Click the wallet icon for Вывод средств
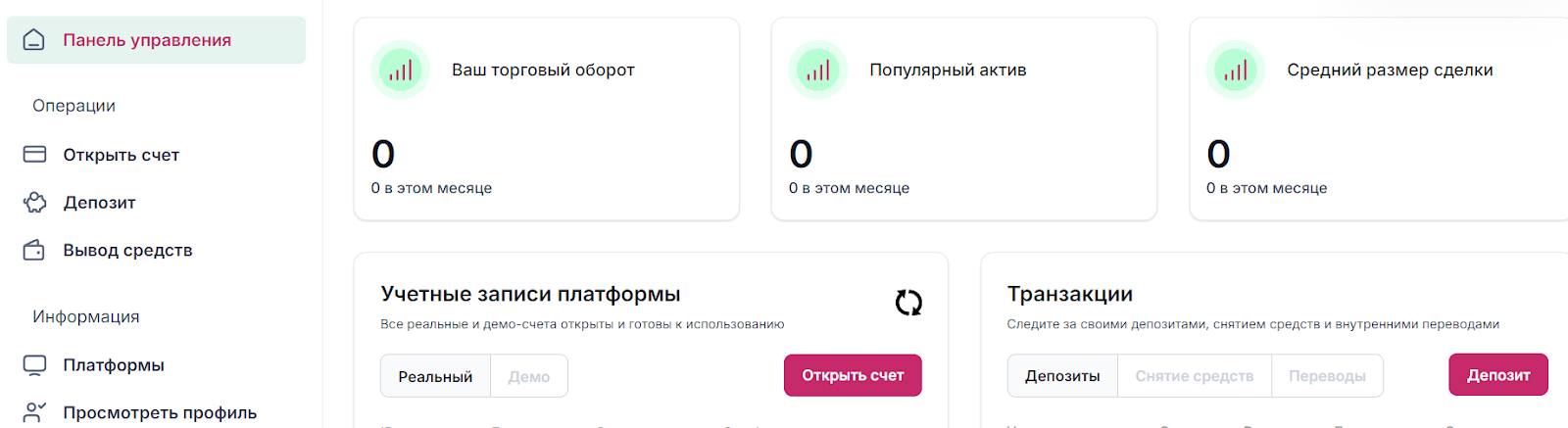 34,251
